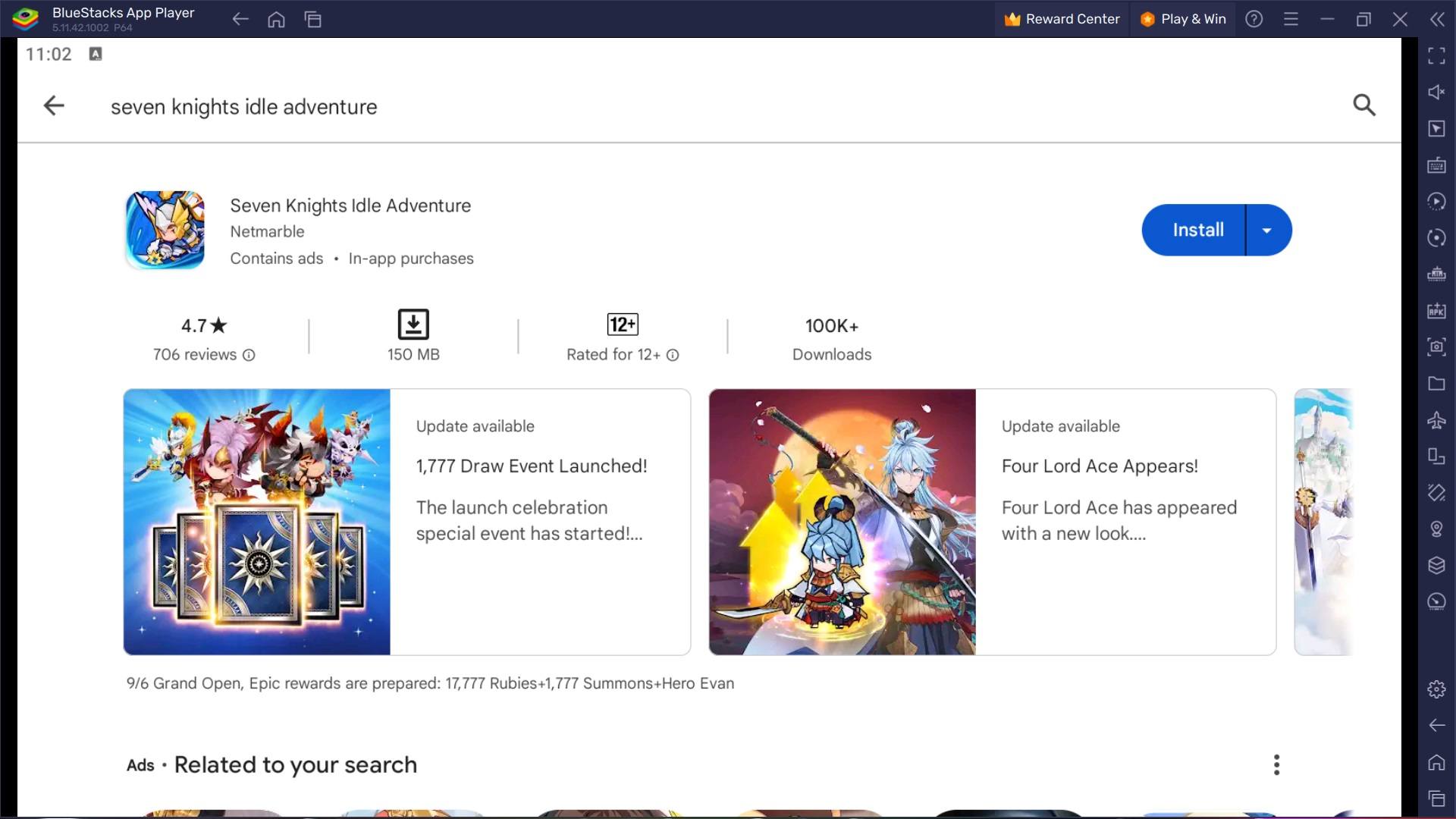Click the status bar notification icon
The width and height of the screenshot is (1456, 819).
pyautogui.click(x=96, y=54)
